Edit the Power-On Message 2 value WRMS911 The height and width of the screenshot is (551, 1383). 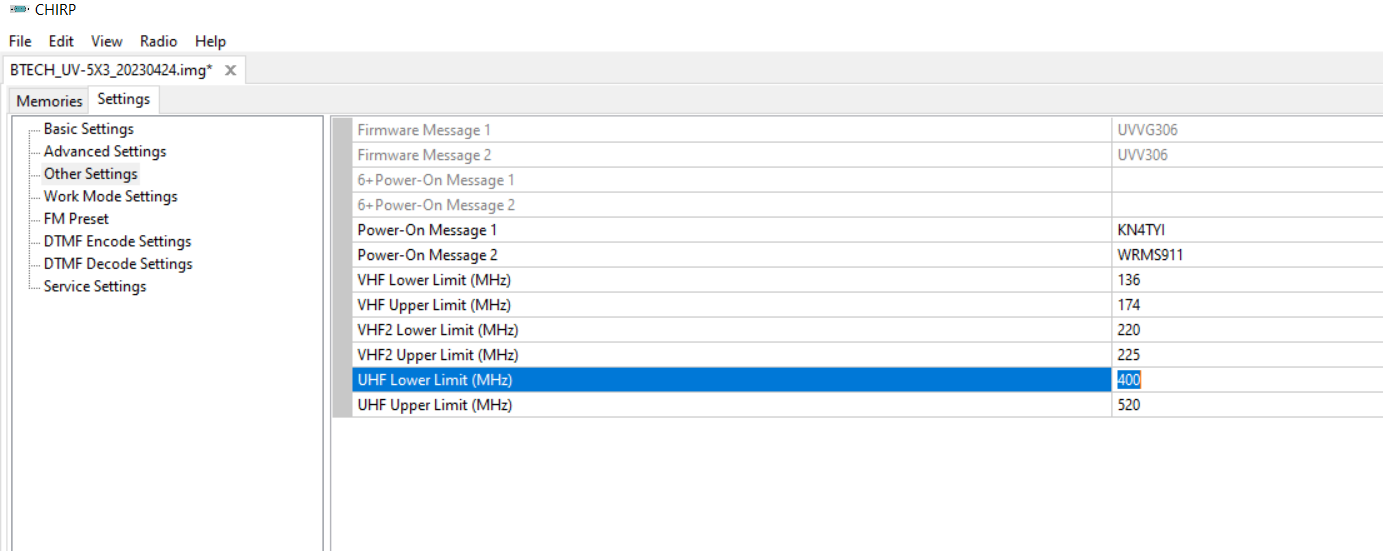coord(1247,255)
